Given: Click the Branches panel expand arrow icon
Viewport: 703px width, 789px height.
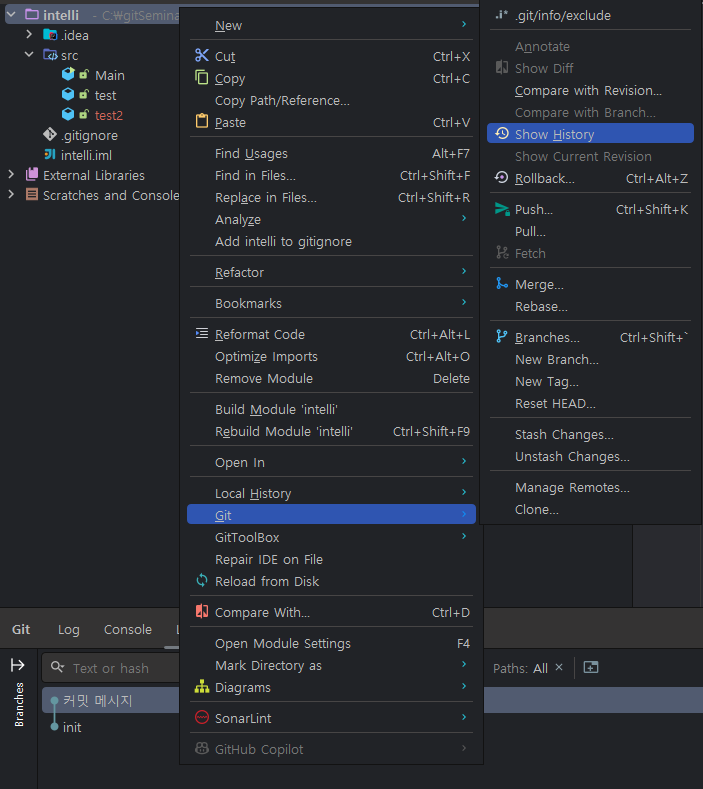Looking at the screenshot, I should [x=18, y=665].
